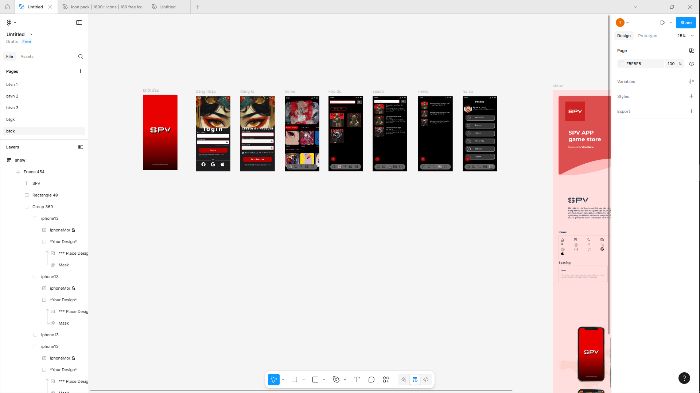
Task: Open the user avatar menu
Action: click(x=620, y=22)
